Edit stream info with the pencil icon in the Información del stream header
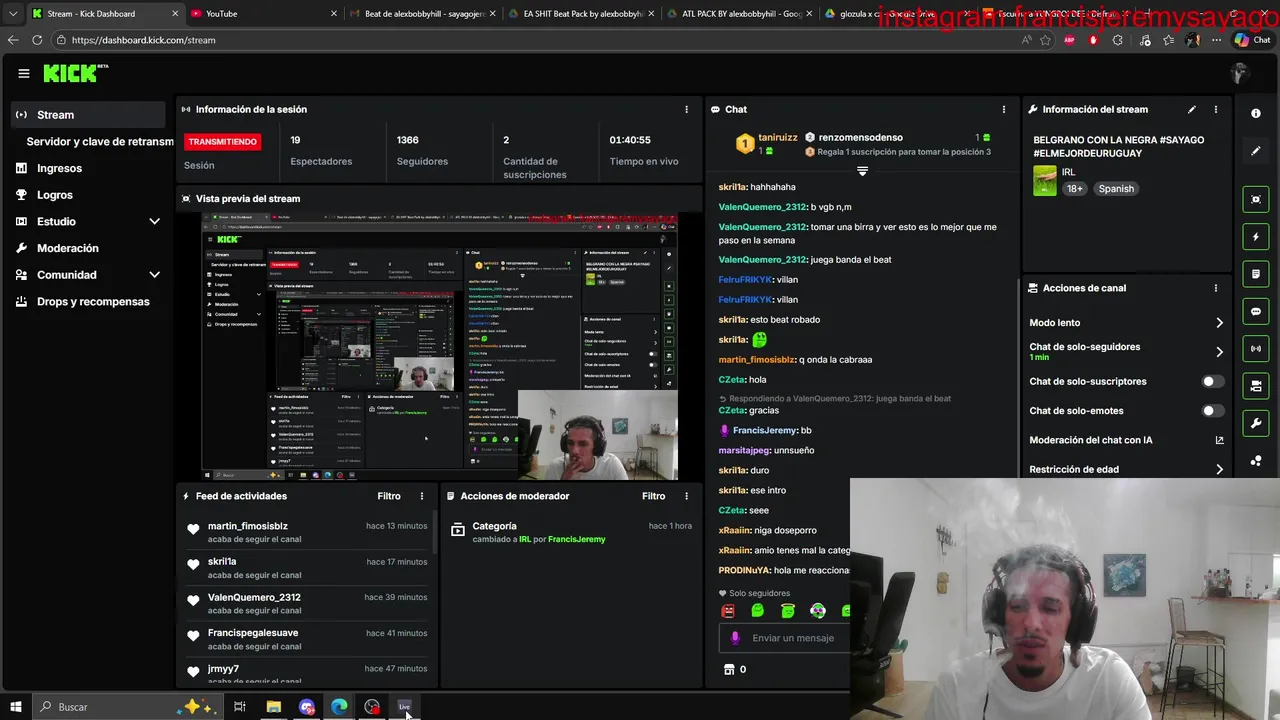1280x720 pixels. point(1191,109)
